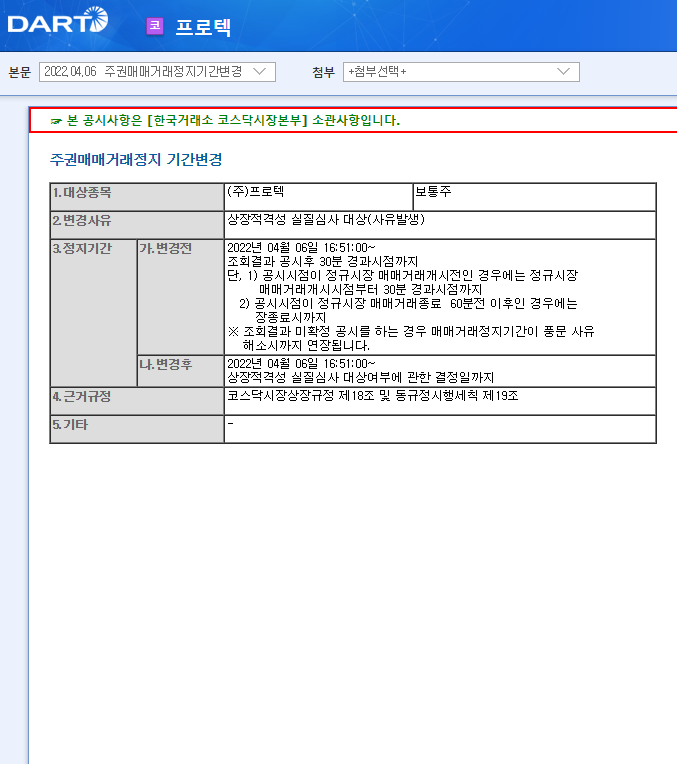
Task: Click the 1.대상종목 row header
Action: point(137,197)
